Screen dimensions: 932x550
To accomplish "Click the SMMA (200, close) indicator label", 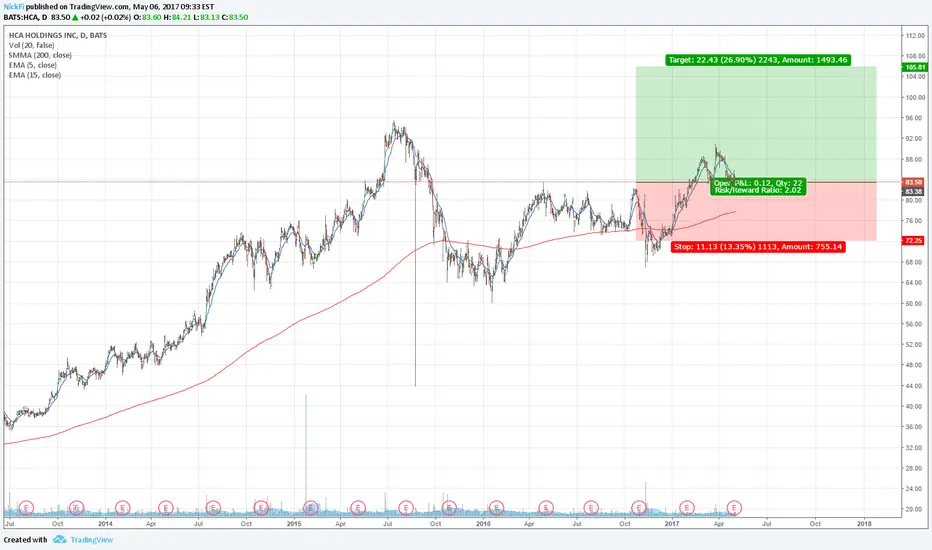I will (40, 55).
